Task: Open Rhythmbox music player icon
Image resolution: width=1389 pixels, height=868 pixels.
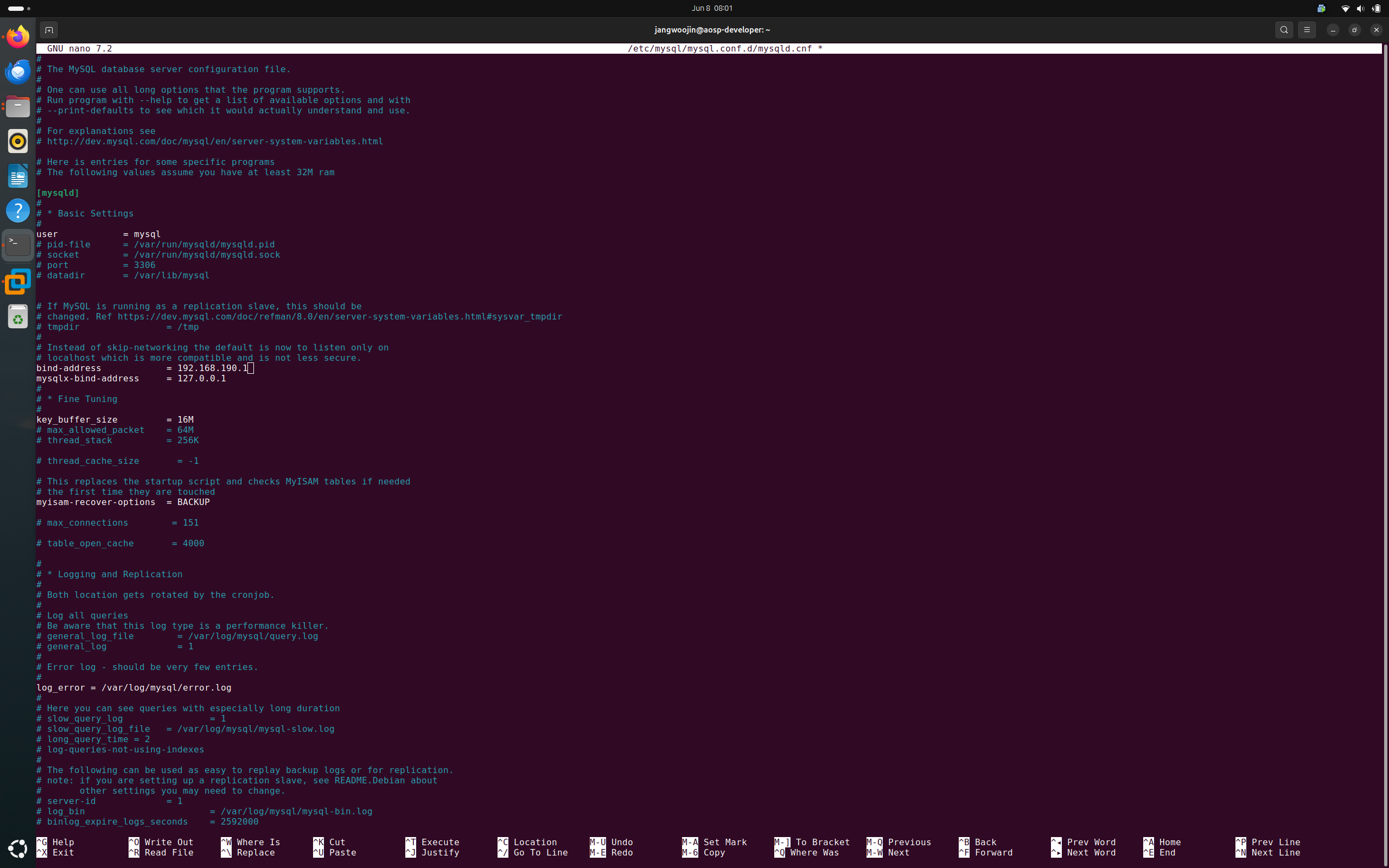Action: [18, 141]
